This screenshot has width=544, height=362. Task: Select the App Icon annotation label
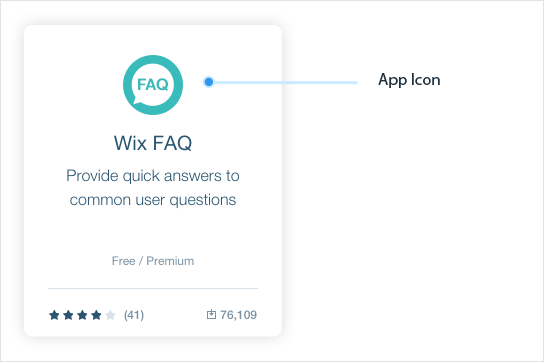coord(409,80)
